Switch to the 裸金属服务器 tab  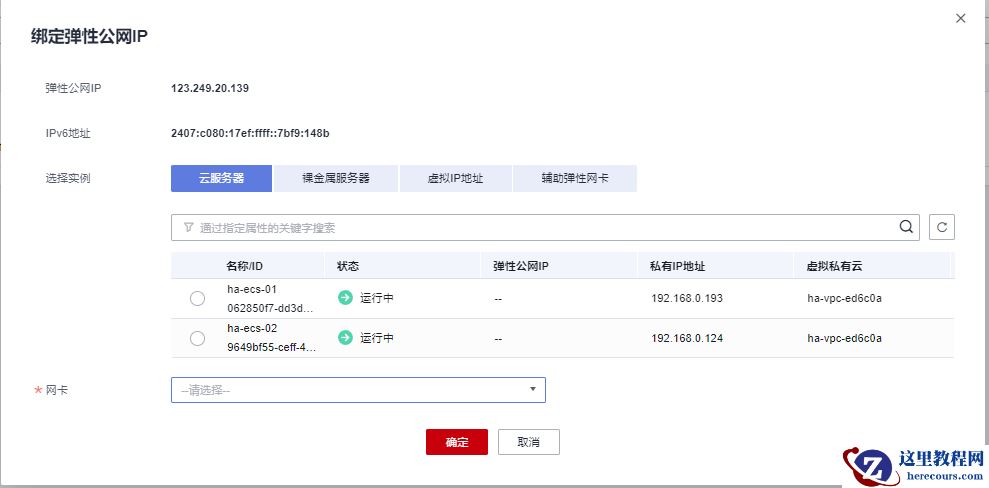(x=336, y=178)
